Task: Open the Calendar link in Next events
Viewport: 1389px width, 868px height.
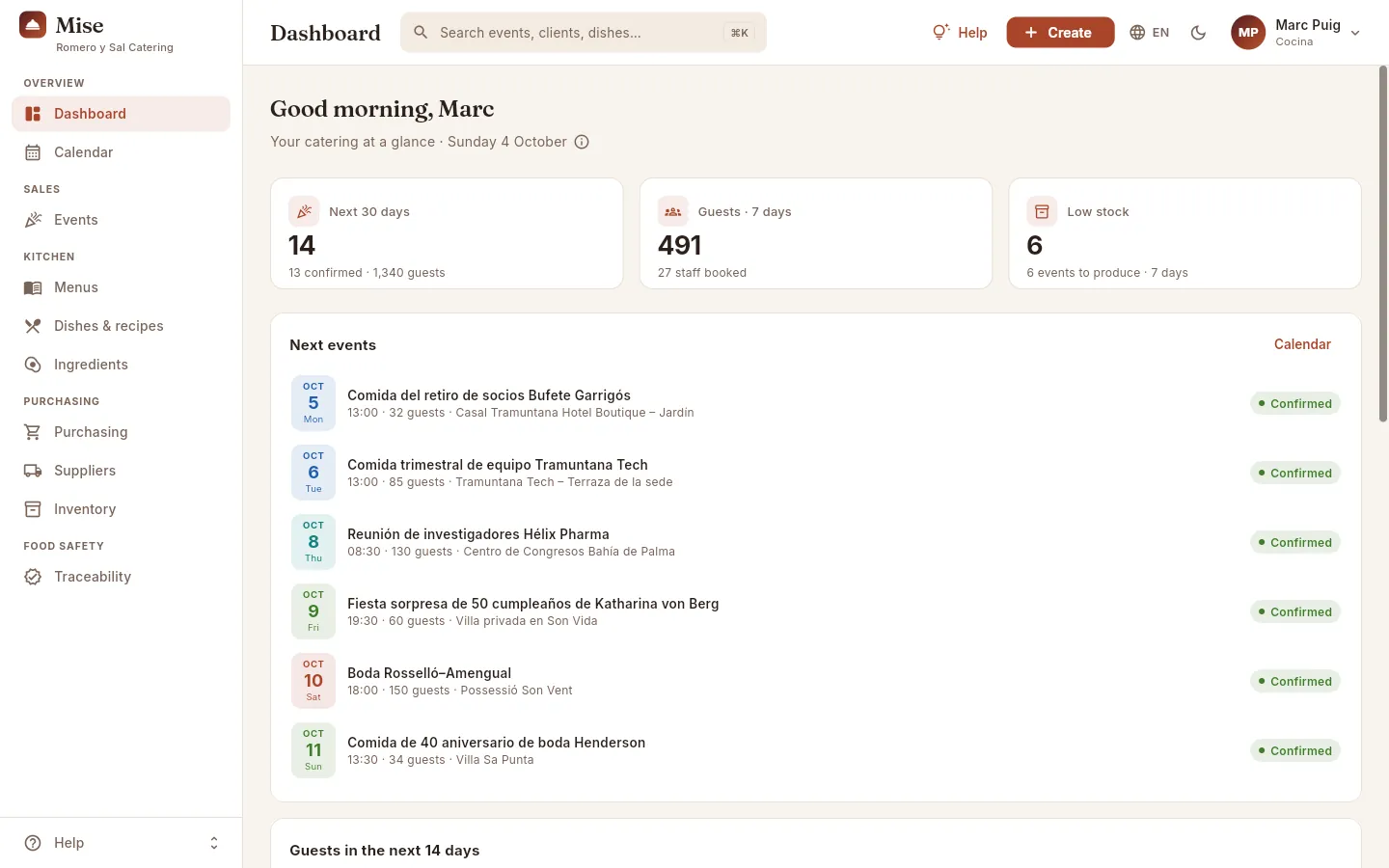Action: 1302,344
